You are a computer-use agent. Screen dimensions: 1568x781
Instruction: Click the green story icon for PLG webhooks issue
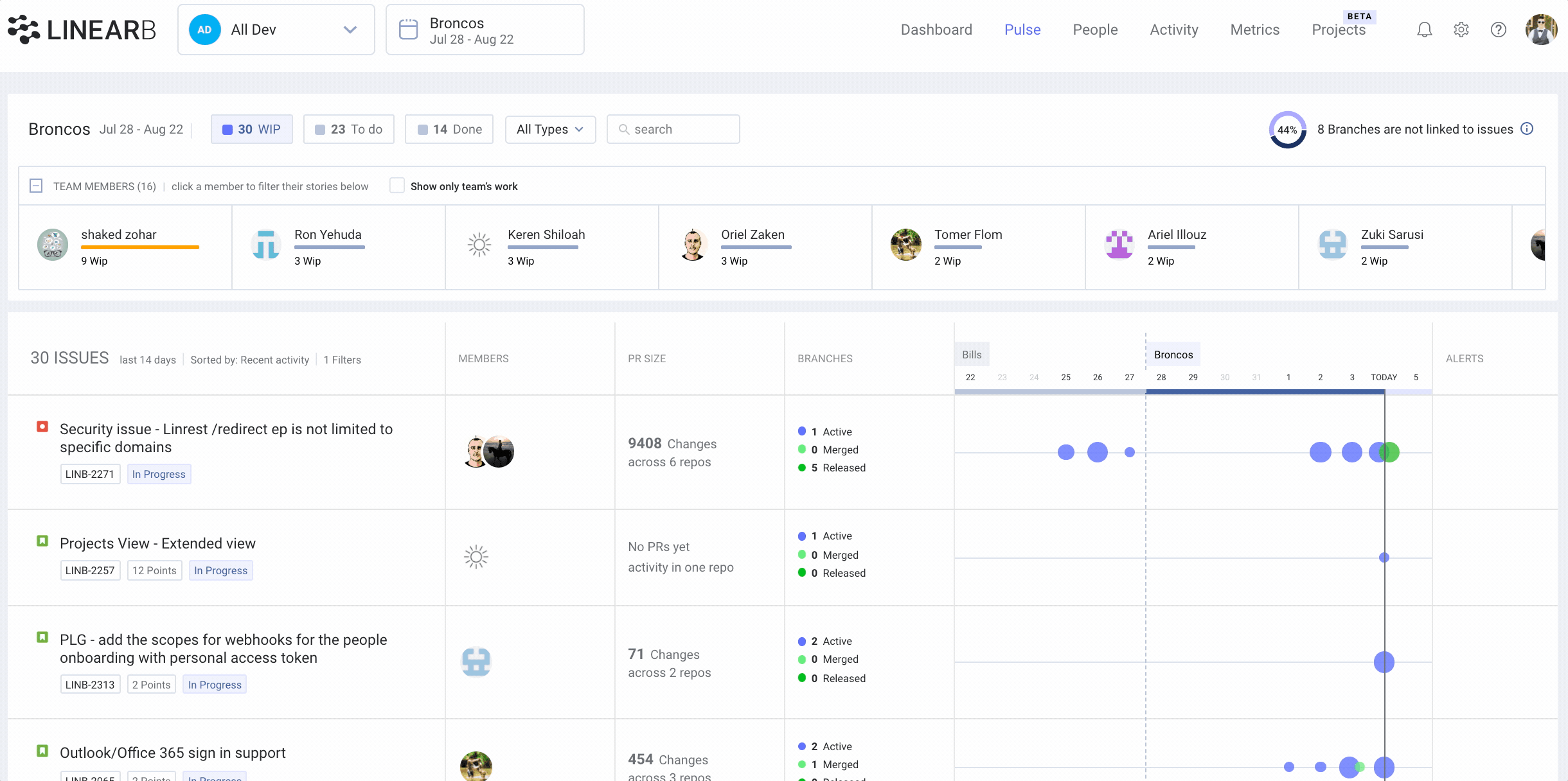tap(42, 637)
